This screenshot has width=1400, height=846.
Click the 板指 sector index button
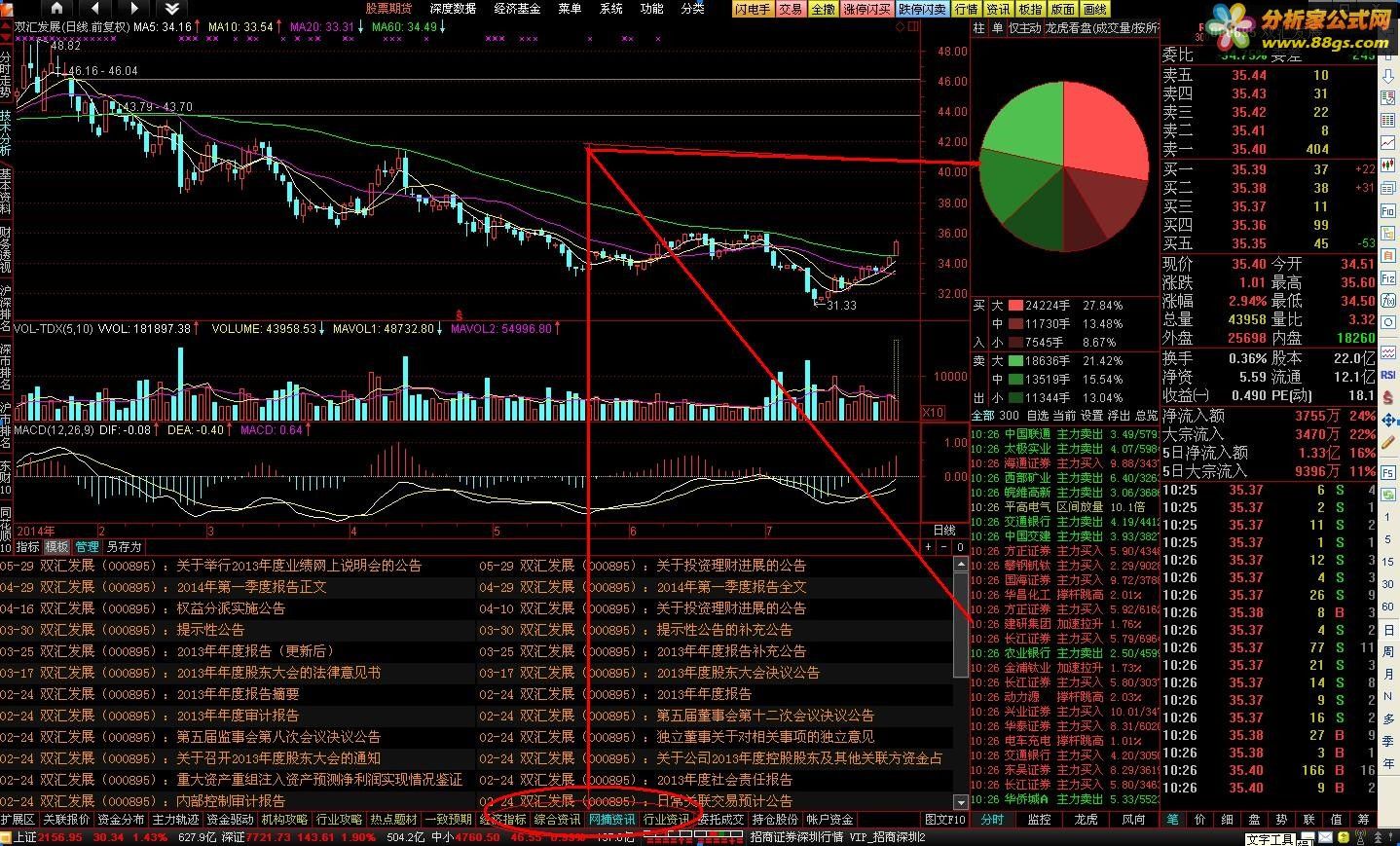[x=1031, y=9]
